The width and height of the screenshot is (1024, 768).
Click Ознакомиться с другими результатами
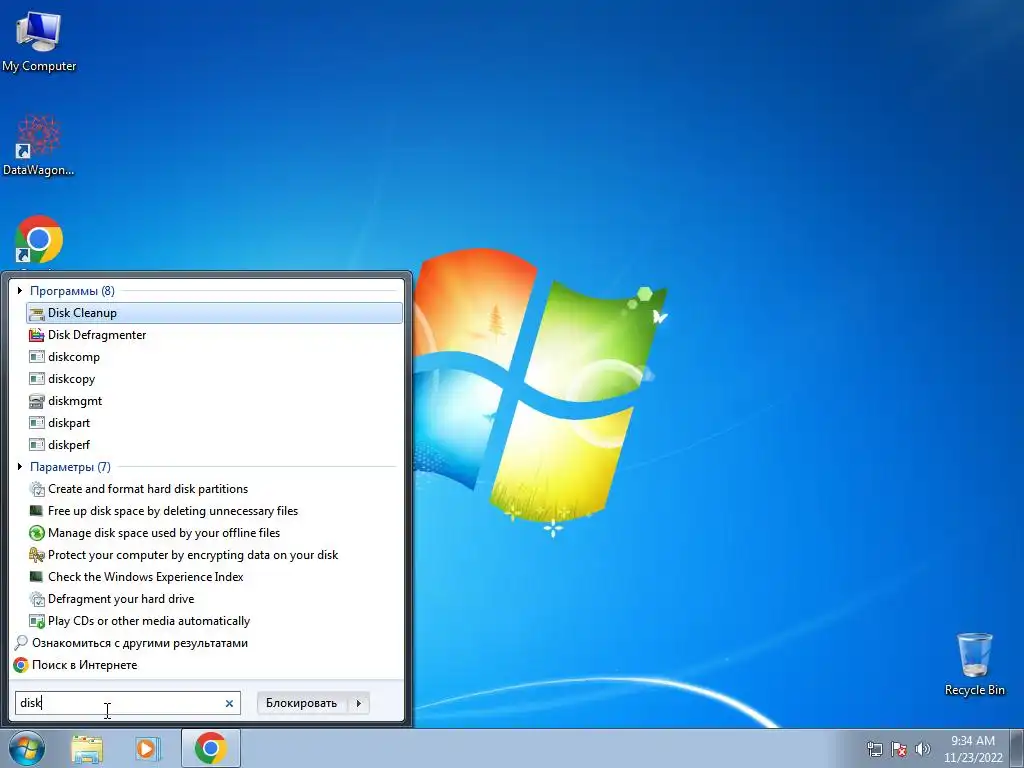tap(140, 643)
